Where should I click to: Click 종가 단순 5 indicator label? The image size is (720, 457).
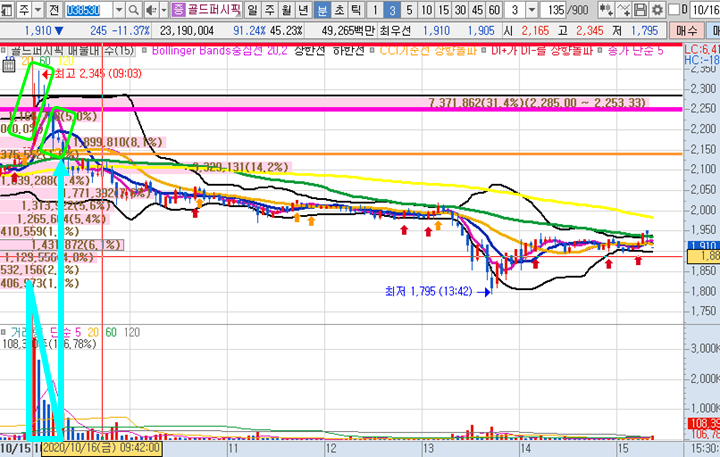coord(635,50)
